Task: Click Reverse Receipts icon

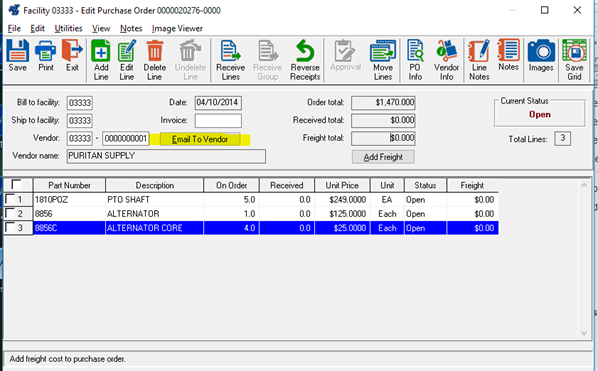Action: [x=305, y=60]
